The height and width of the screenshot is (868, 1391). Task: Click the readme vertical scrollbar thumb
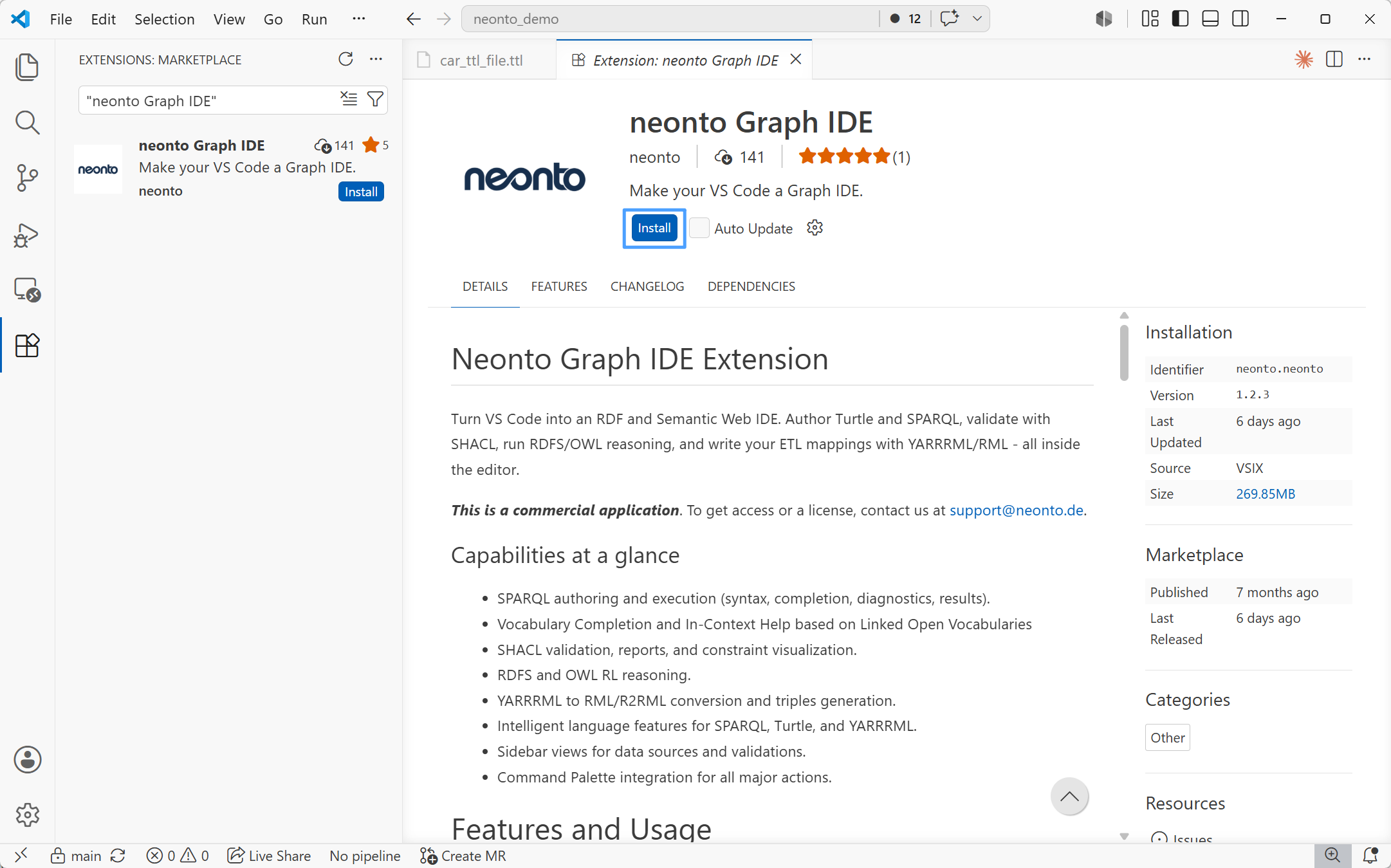pos(1124,352)
